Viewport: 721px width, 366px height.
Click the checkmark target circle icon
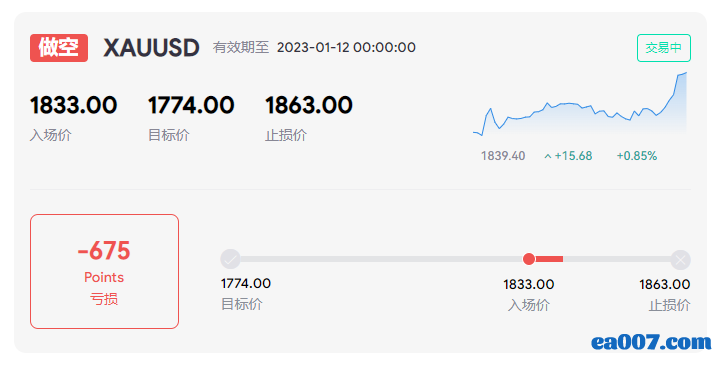click(x=230, y=259)
